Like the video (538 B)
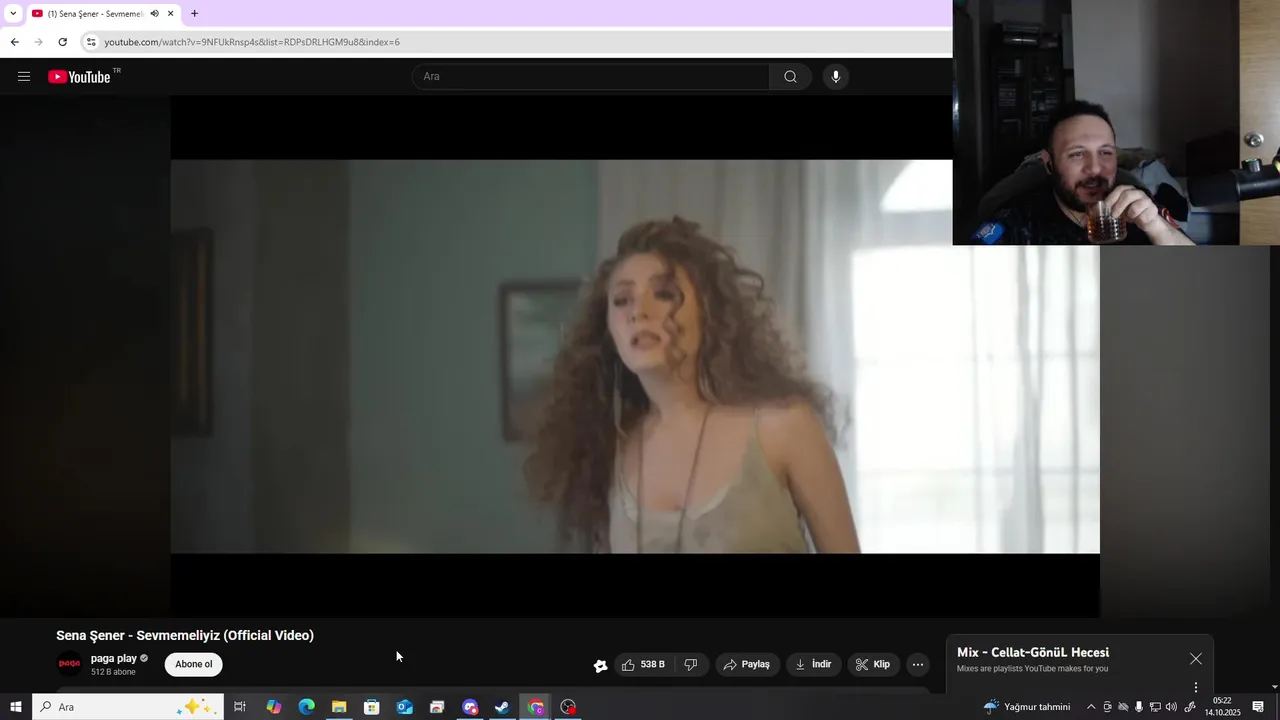The width and height of the screenshot is (1280, 720). click(x=643, y=664)
